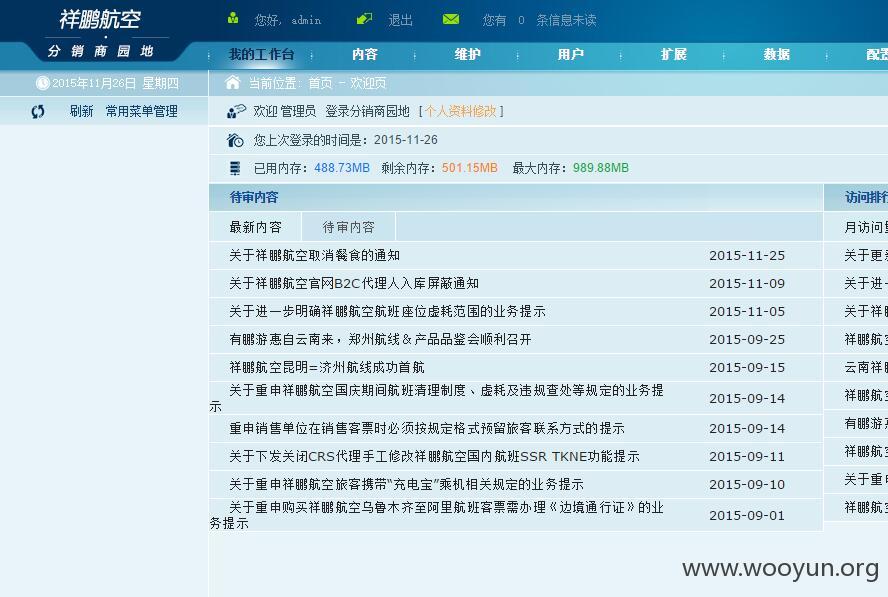Click the green user icon beside admin greeting
The width and height of the screenshot is (888, 597).
point(233,19)
